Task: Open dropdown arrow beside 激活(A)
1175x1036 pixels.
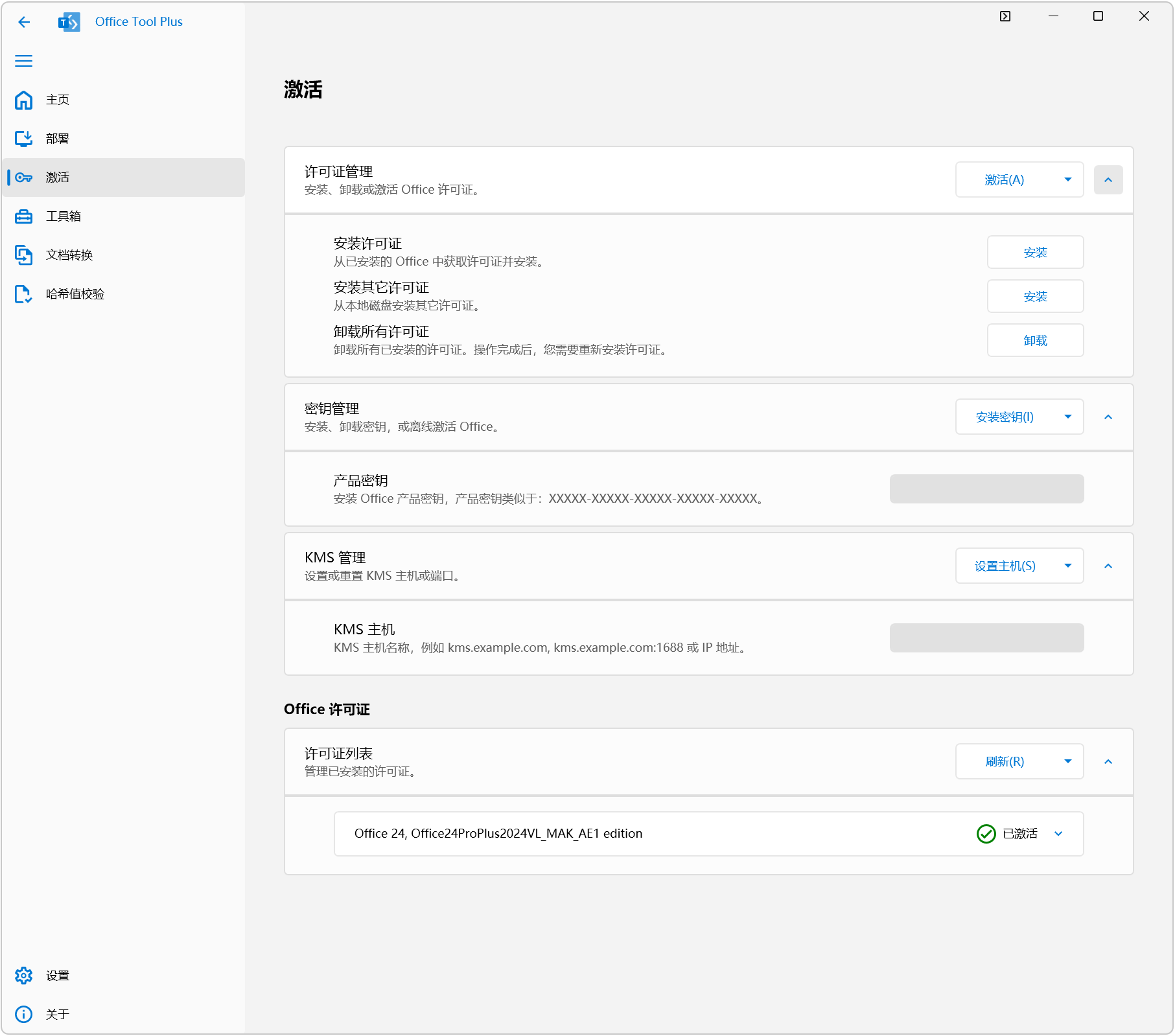Action: 1068,179
